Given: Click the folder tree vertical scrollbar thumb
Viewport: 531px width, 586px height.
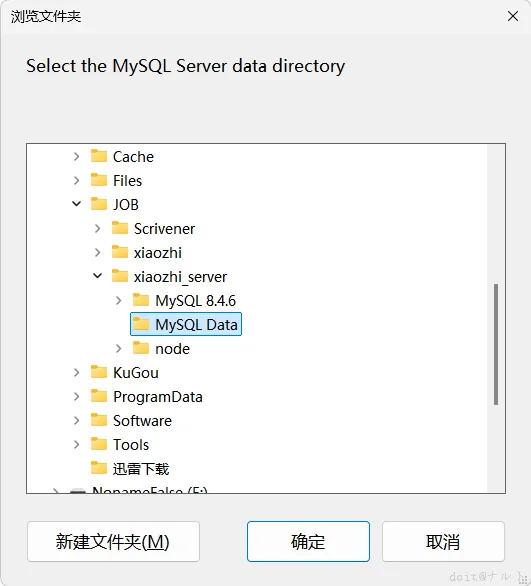Looking at the screenshot, I should tap(496, 345).
